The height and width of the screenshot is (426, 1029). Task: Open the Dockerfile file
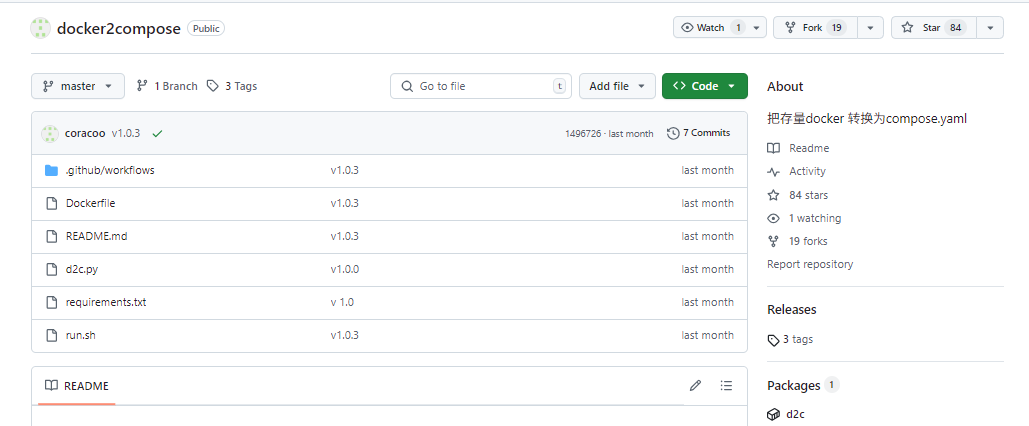click(91, 203)
